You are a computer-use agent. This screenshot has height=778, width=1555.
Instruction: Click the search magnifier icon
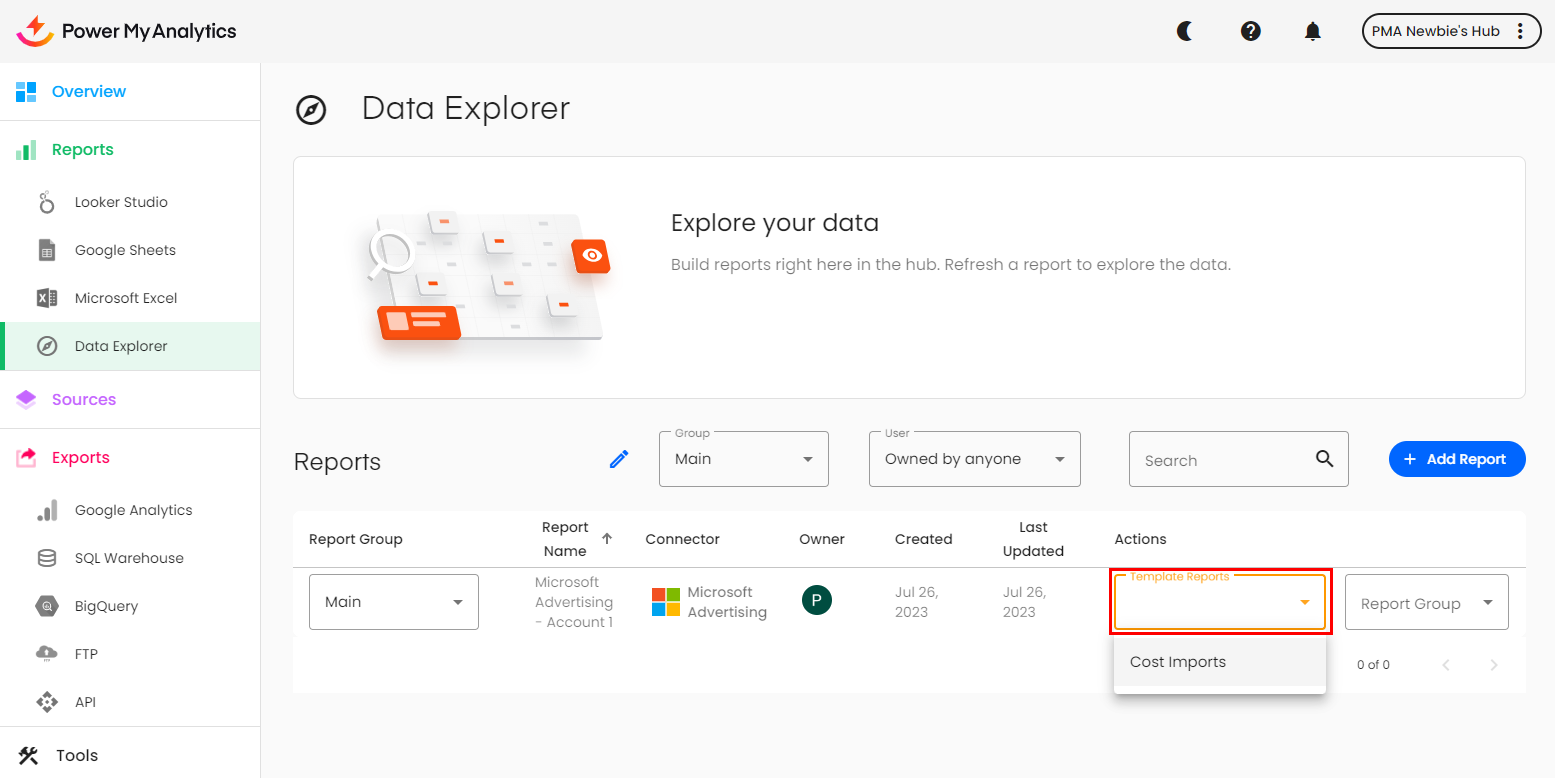[1324, 459]
